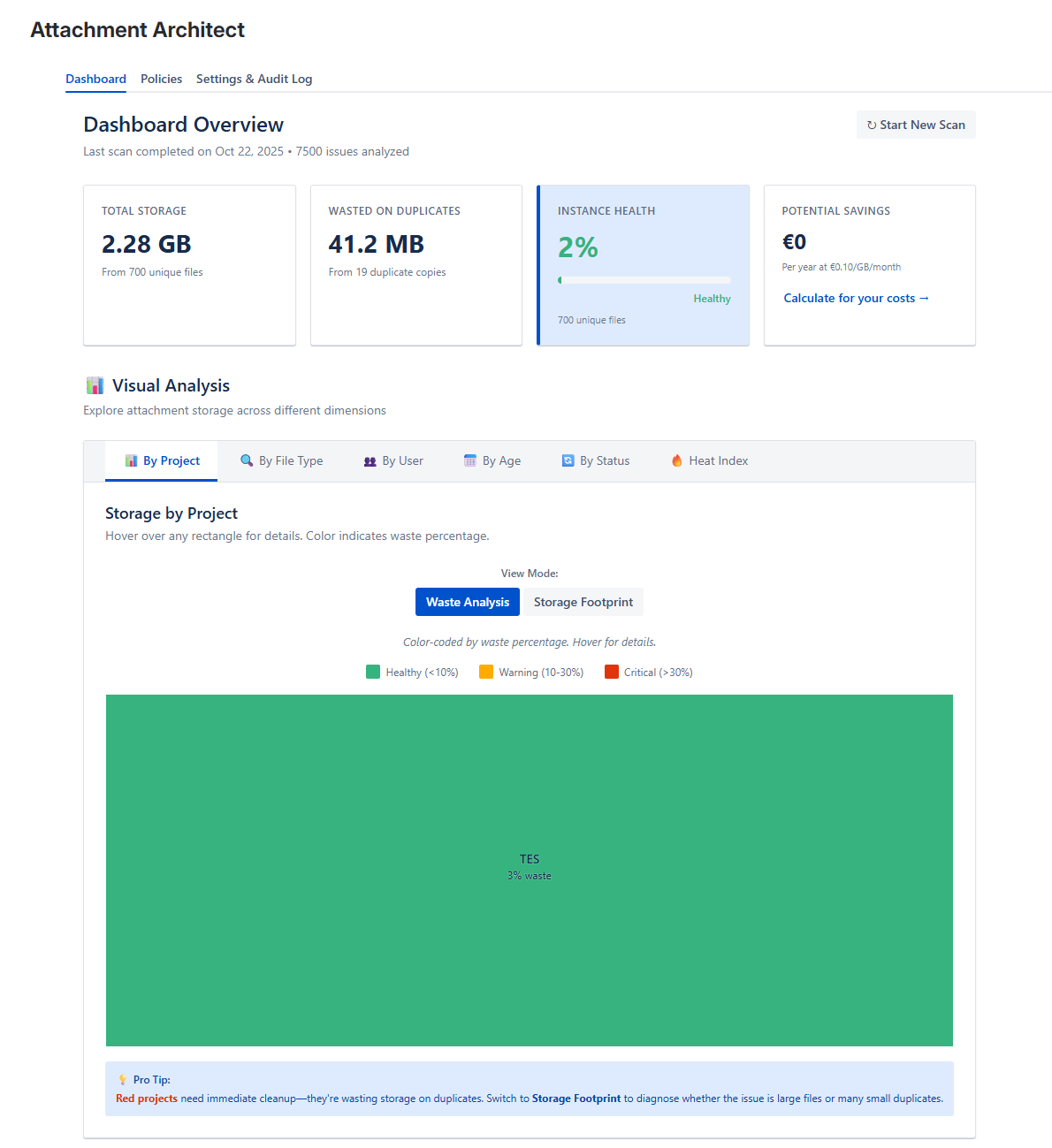Open the Calculate for your costs link
Viewport: 1052px width, 1148px height.
[856, 298]
